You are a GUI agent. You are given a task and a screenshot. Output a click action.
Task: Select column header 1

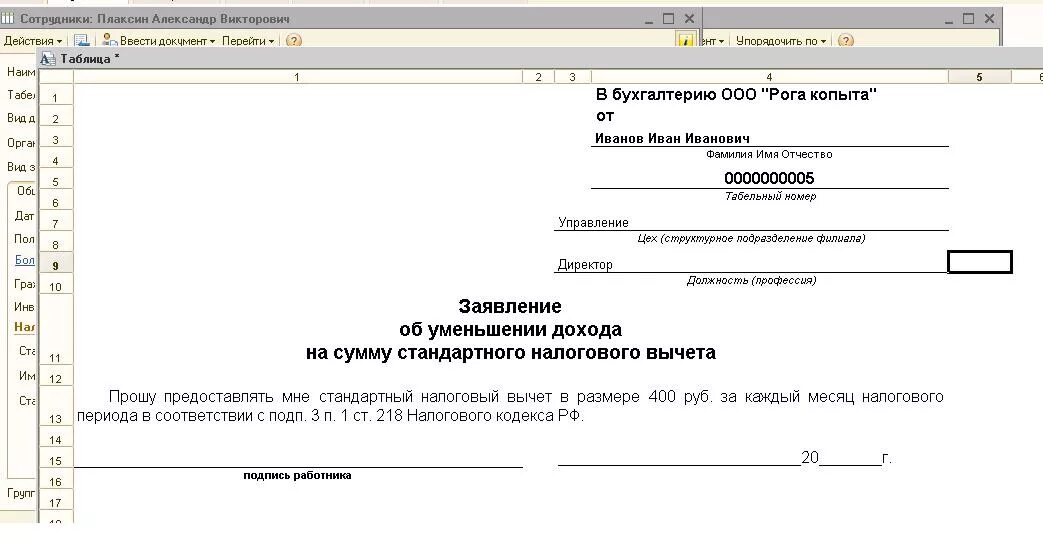coord(297,77)
